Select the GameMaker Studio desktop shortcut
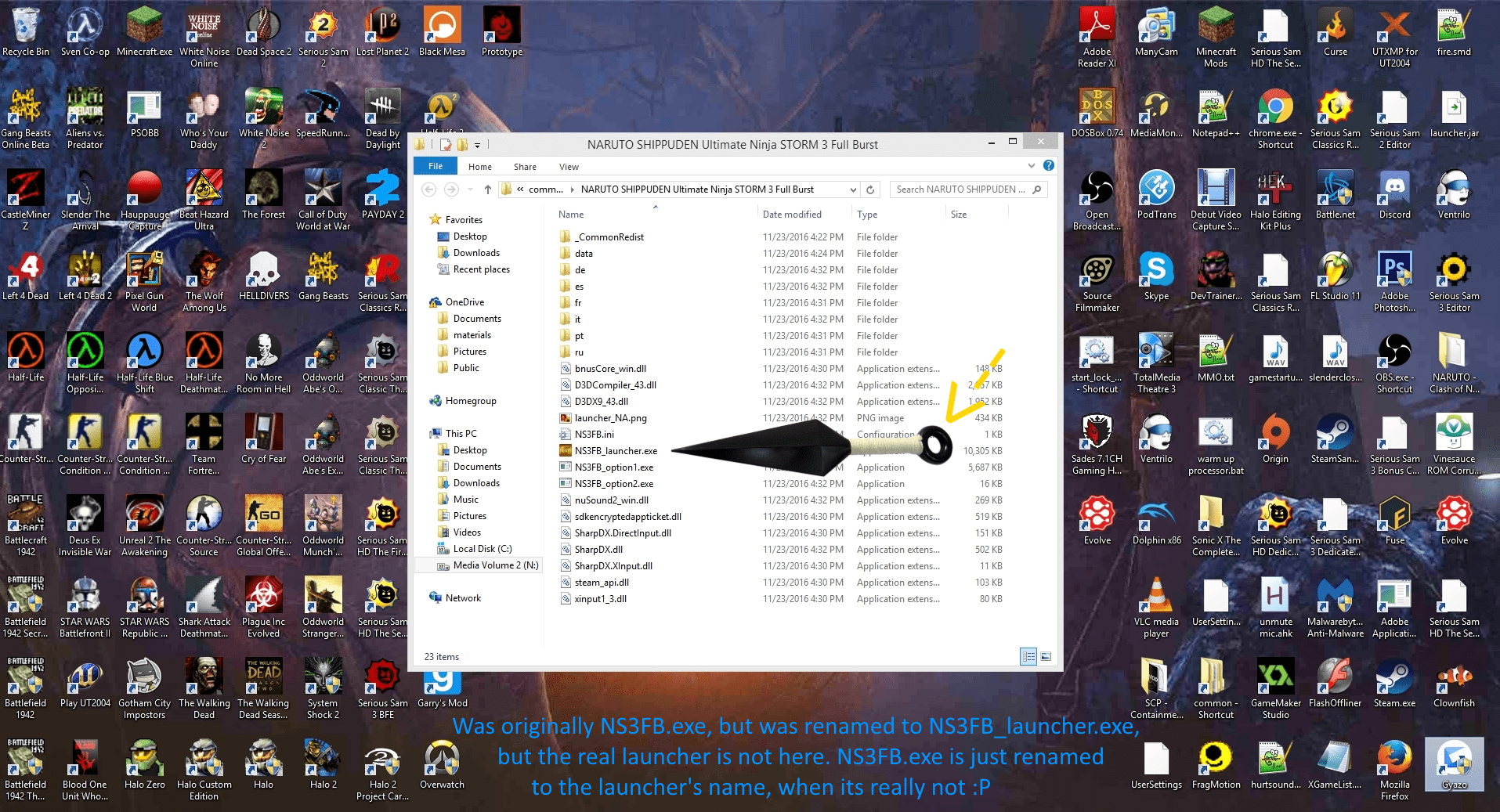1500x812 pixels. (x=1275, y=688)
